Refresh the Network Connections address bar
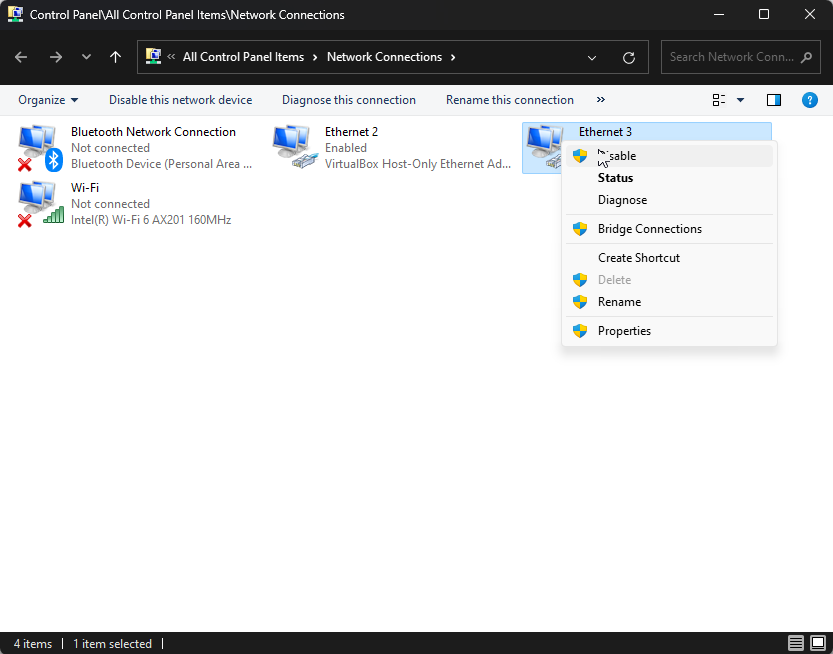Image resolution: width=833 pixels, height=654 pixels. 628,58
